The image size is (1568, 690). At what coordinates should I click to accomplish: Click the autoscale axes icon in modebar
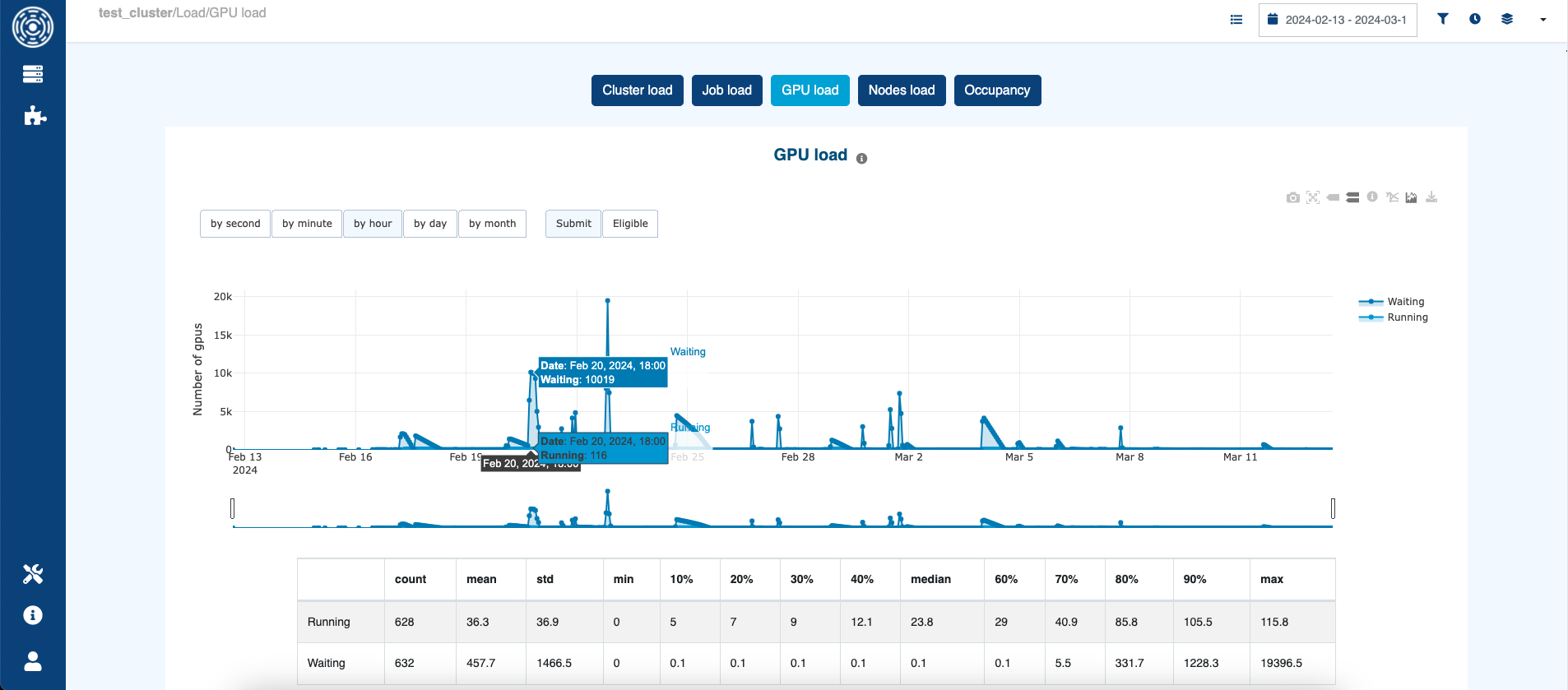pos(1313,197)
